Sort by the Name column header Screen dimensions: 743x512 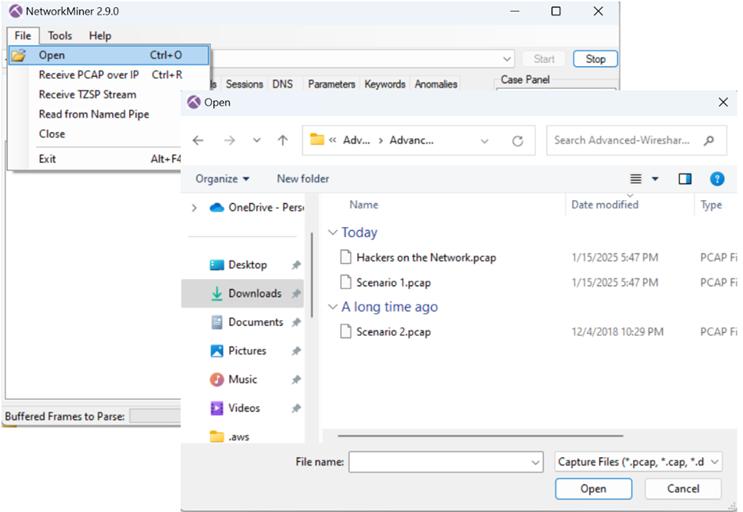click(363, 205)
